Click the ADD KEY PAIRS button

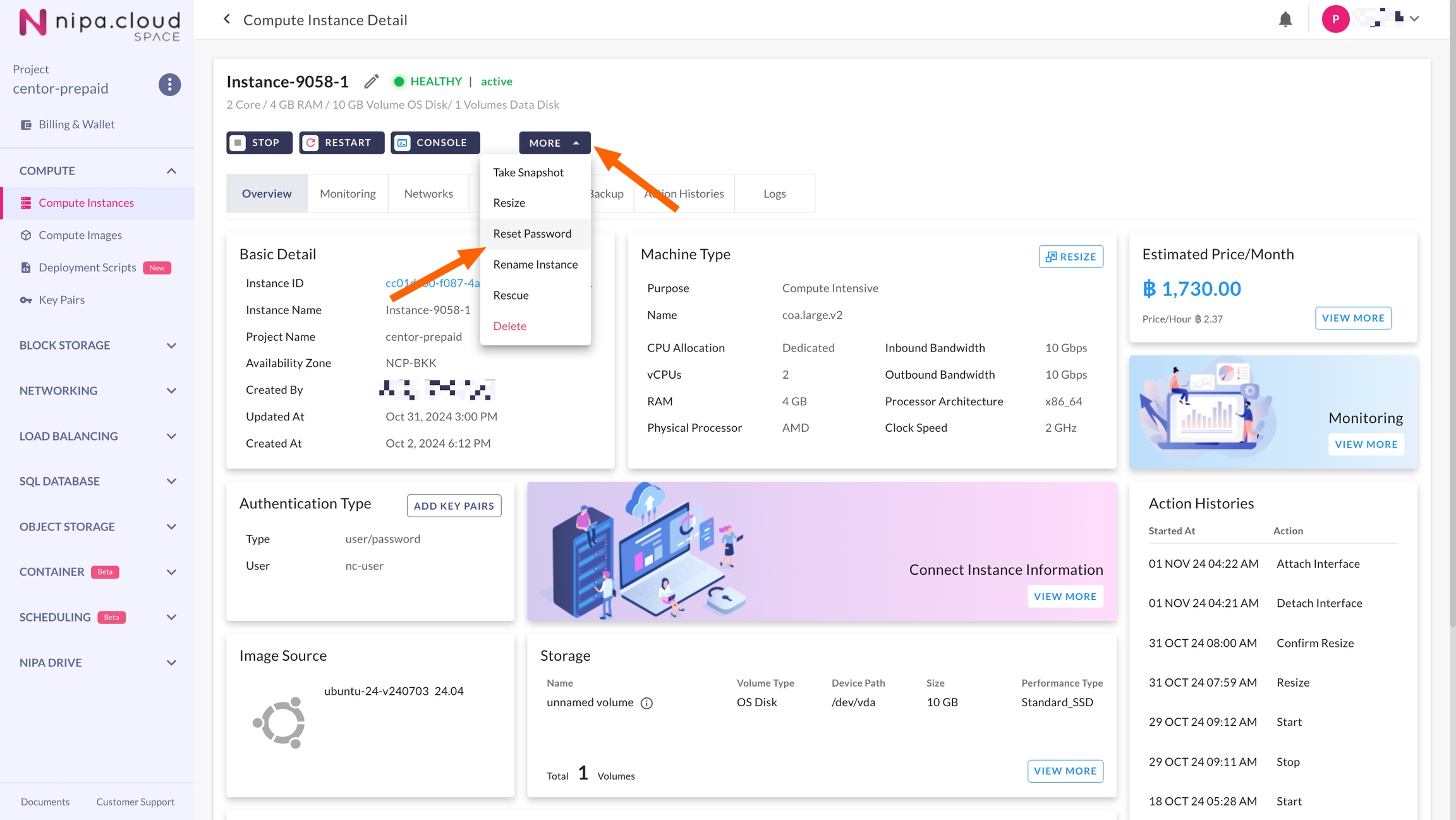[454, 506]
